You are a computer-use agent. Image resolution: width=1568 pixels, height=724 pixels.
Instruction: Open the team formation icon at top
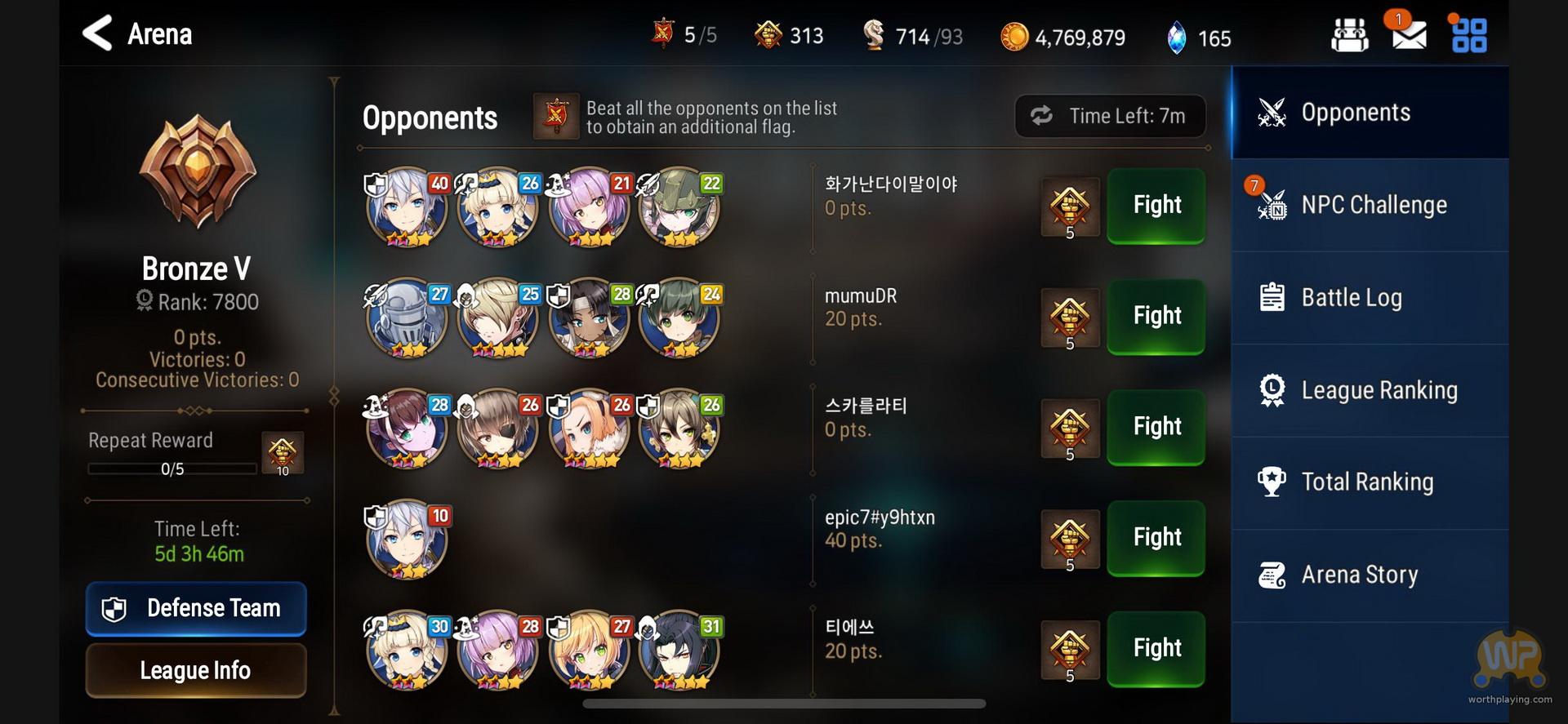coord(1350,35)
